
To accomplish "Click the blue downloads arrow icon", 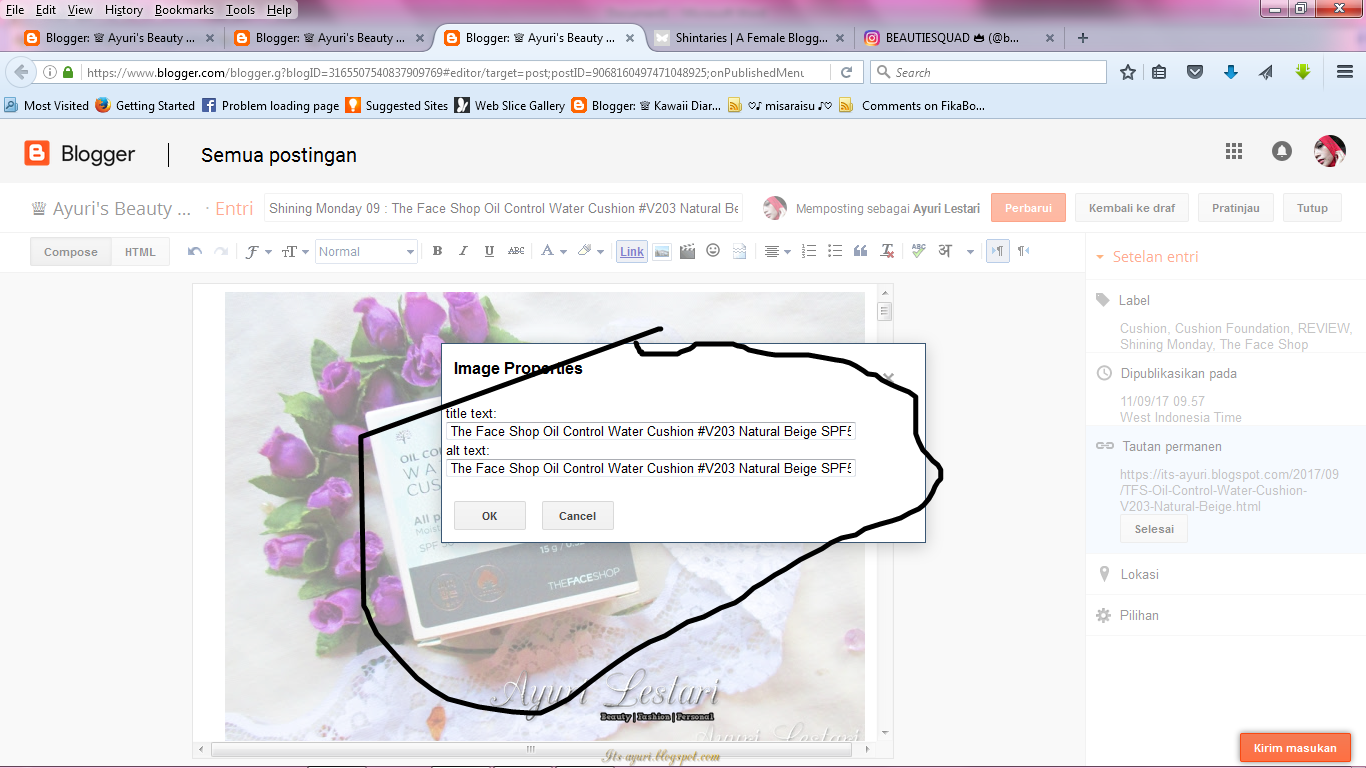I will [1231, 72].
